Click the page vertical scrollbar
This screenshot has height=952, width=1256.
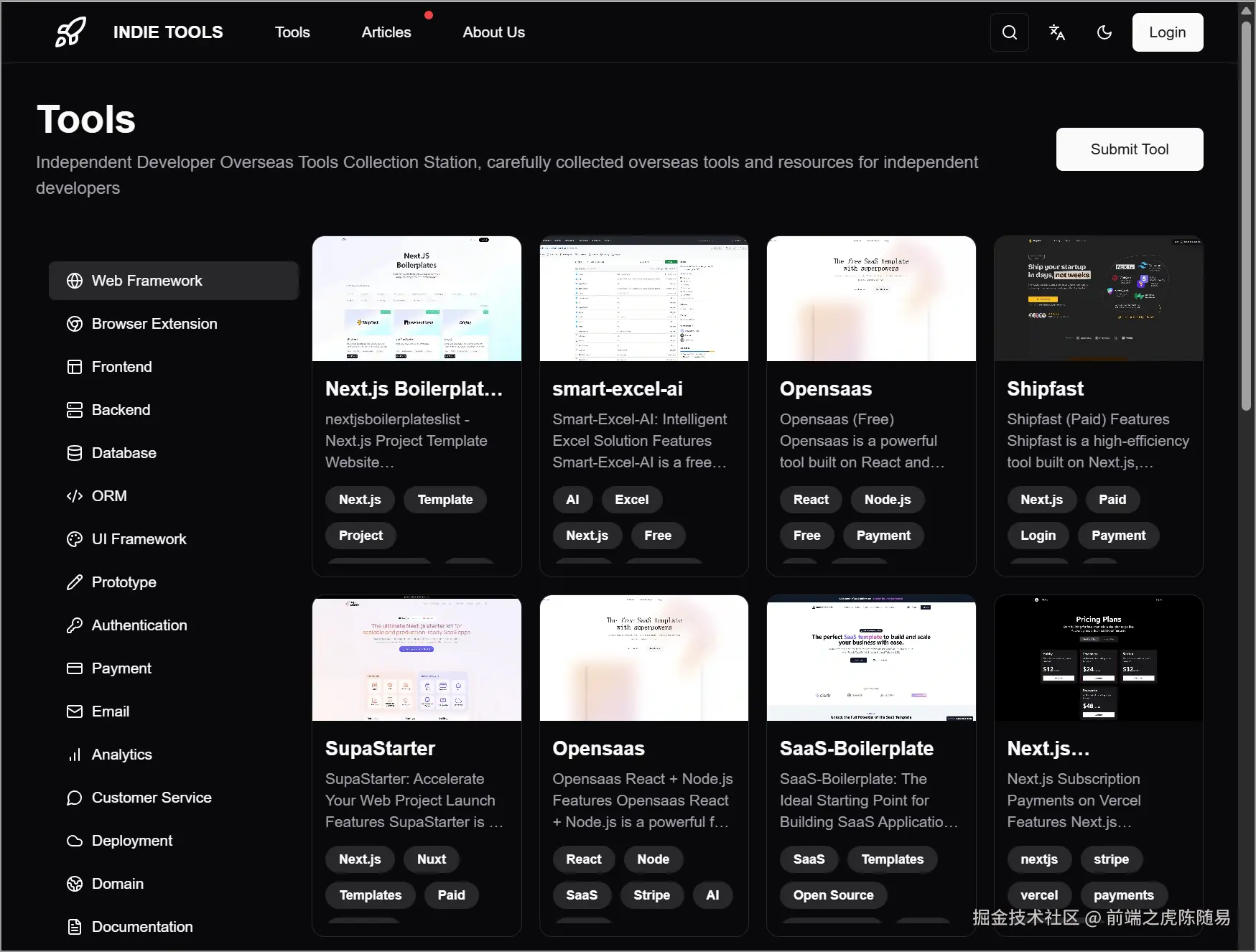(x=1247, y=215)
